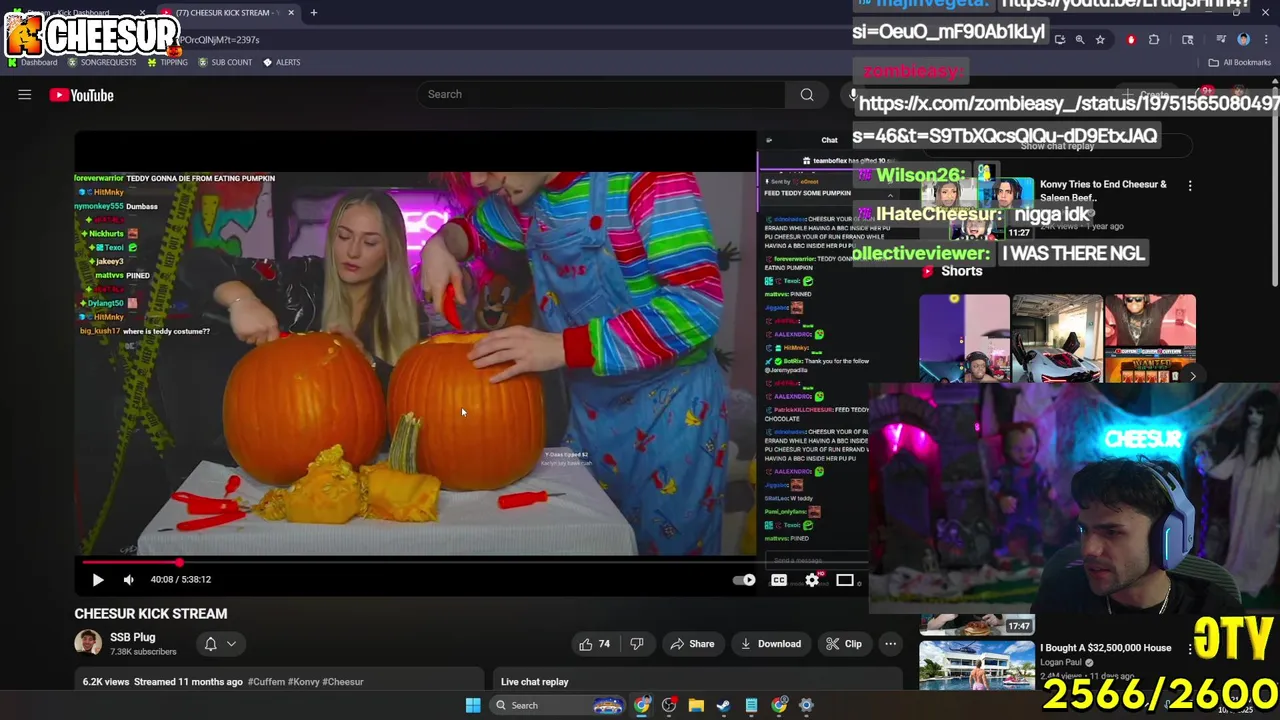Open ALERTS bookmark
The image size is (1280, 720).
pyautogui.click(x=281, y=62)
